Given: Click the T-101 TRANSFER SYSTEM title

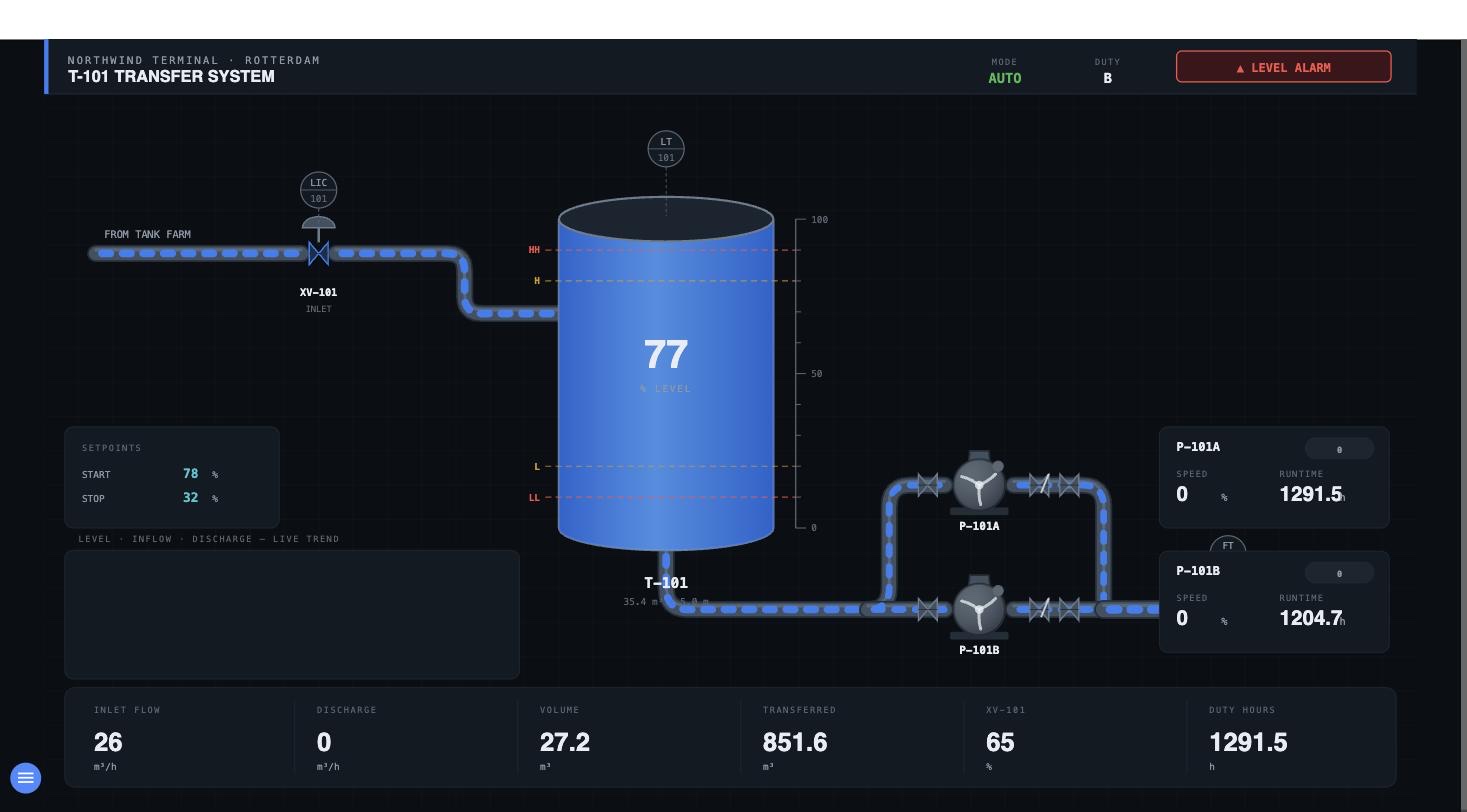Looking at the screenshot, I should pyautogui.click(x=171, y=76).
